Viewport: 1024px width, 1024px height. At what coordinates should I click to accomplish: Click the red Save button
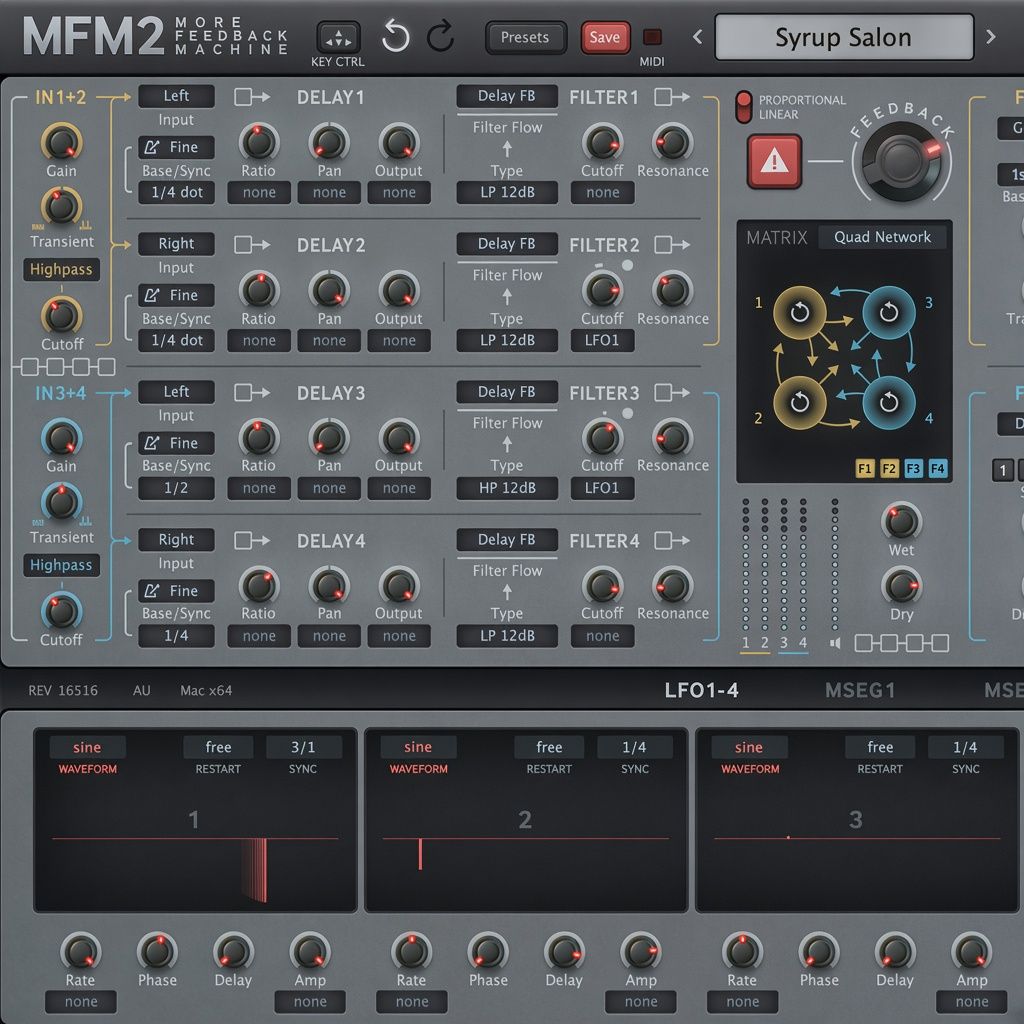pyautogui.click(x=605, y=37)
